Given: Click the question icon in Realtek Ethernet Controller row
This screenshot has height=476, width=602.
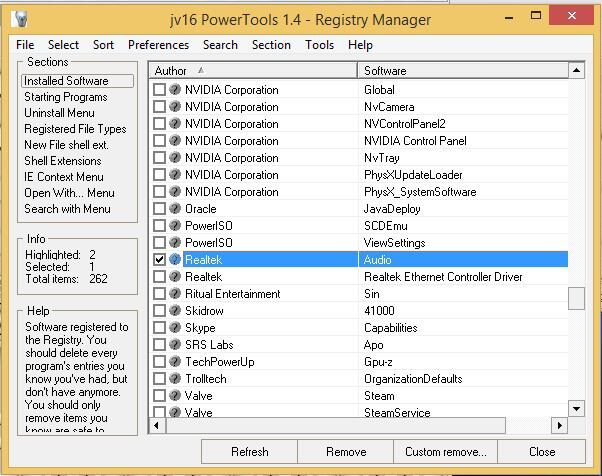Looking at the screenshot, I should 175,276.
